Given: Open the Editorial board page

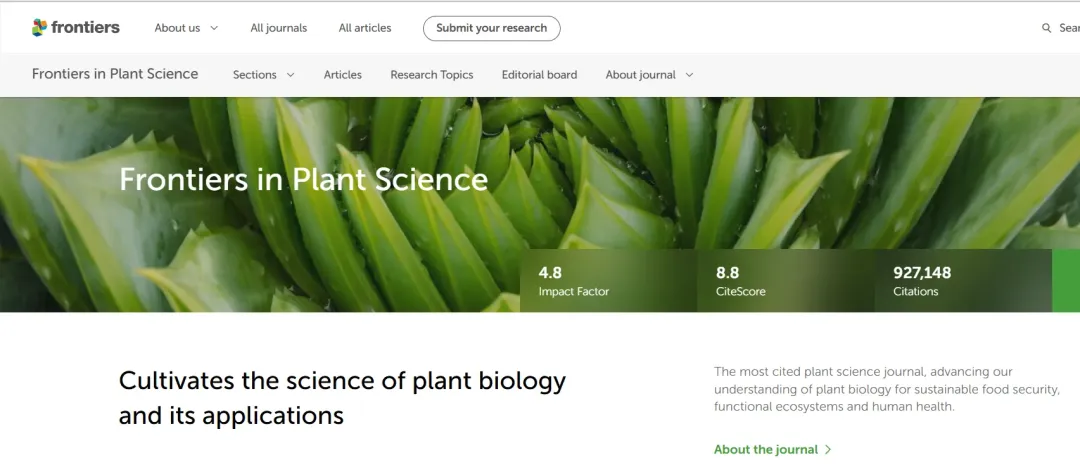Looking at the screenshot, I should 539,75.
